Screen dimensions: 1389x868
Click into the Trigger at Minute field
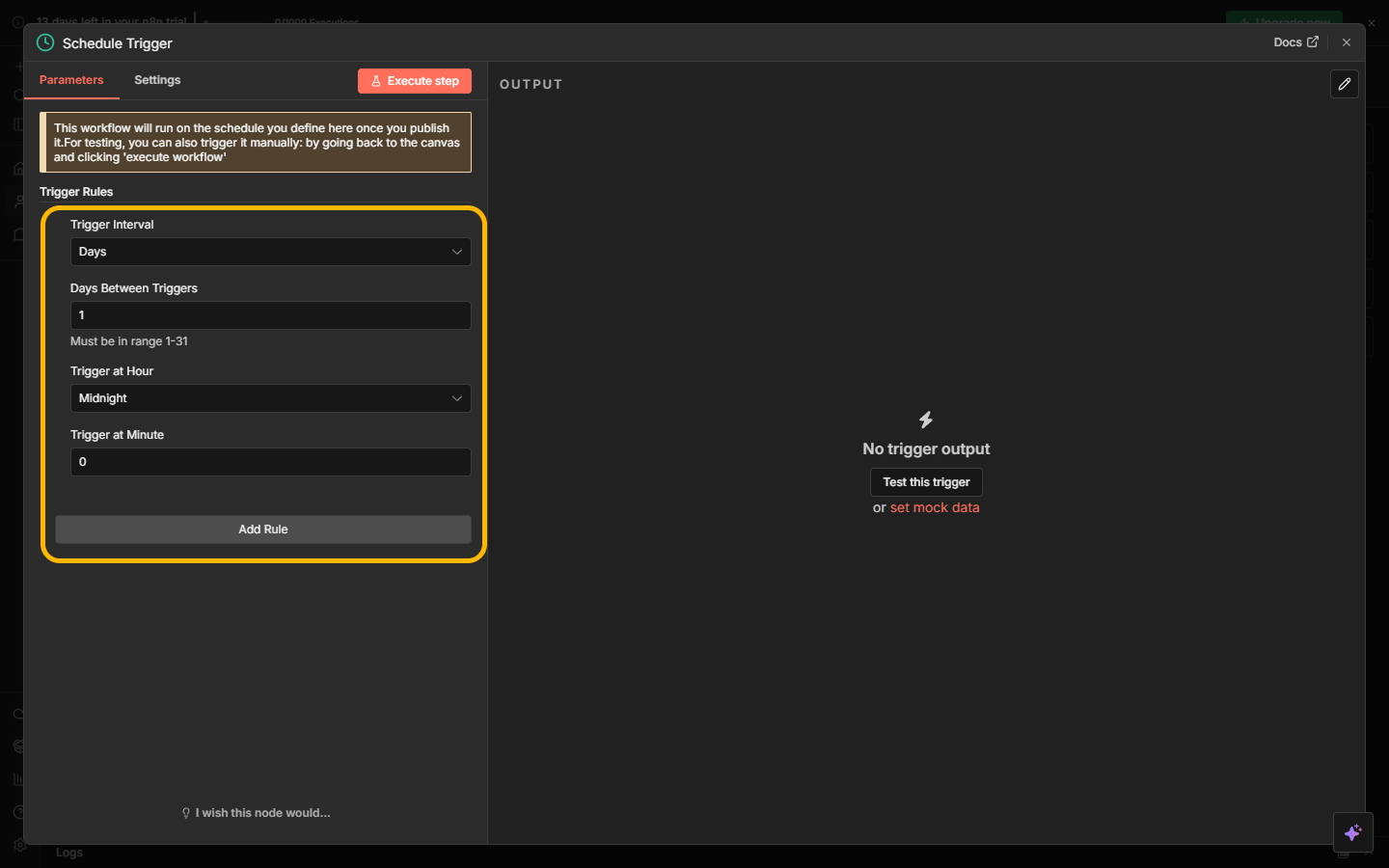[x=270, y=462]
